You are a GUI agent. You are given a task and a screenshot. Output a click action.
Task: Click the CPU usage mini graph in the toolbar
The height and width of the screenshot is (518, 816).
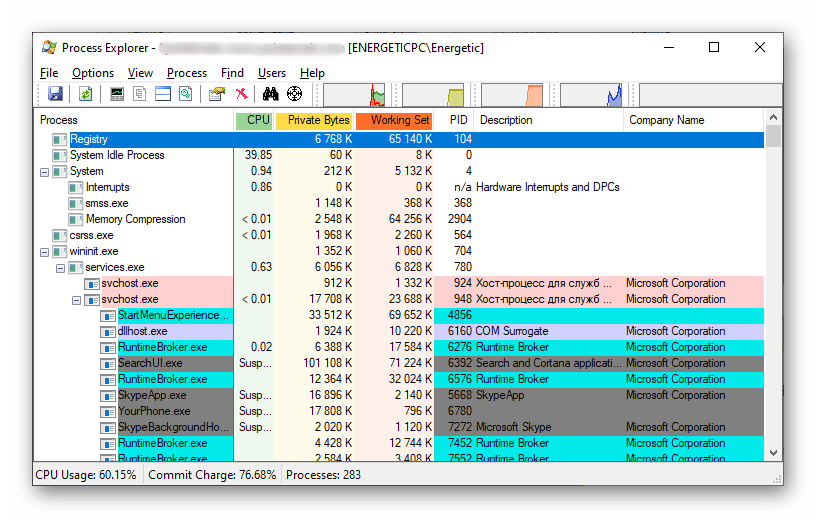click(354, 95)
